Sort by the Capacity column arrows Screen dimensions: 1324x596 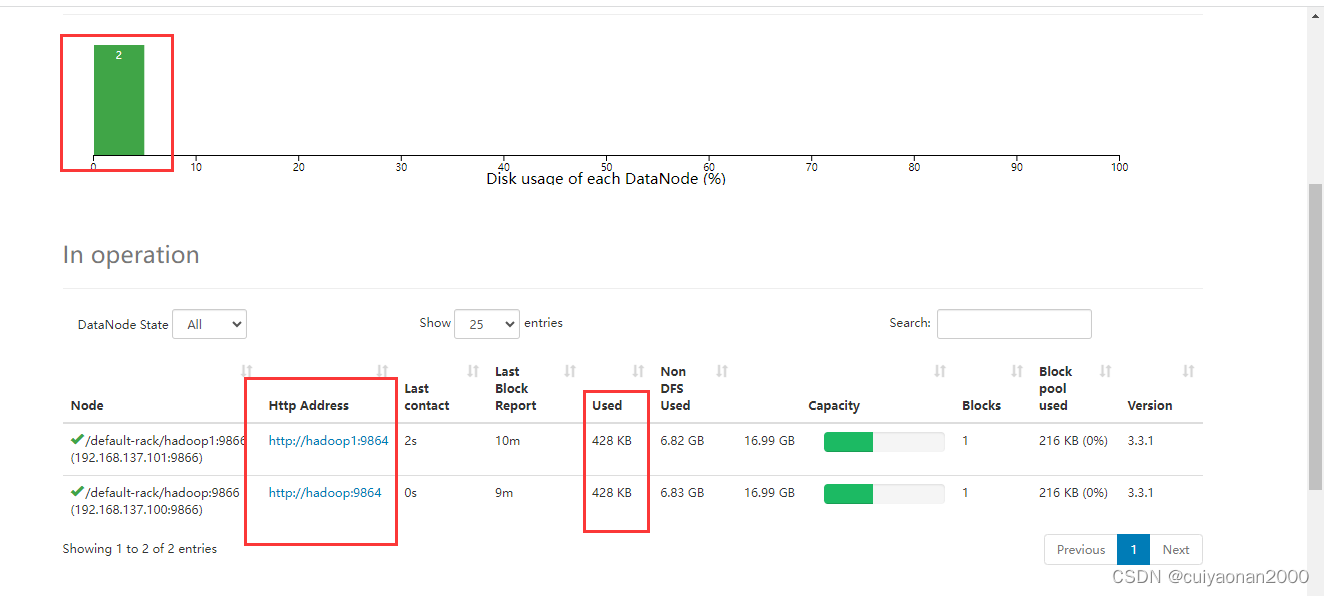[x=940, y=371]
